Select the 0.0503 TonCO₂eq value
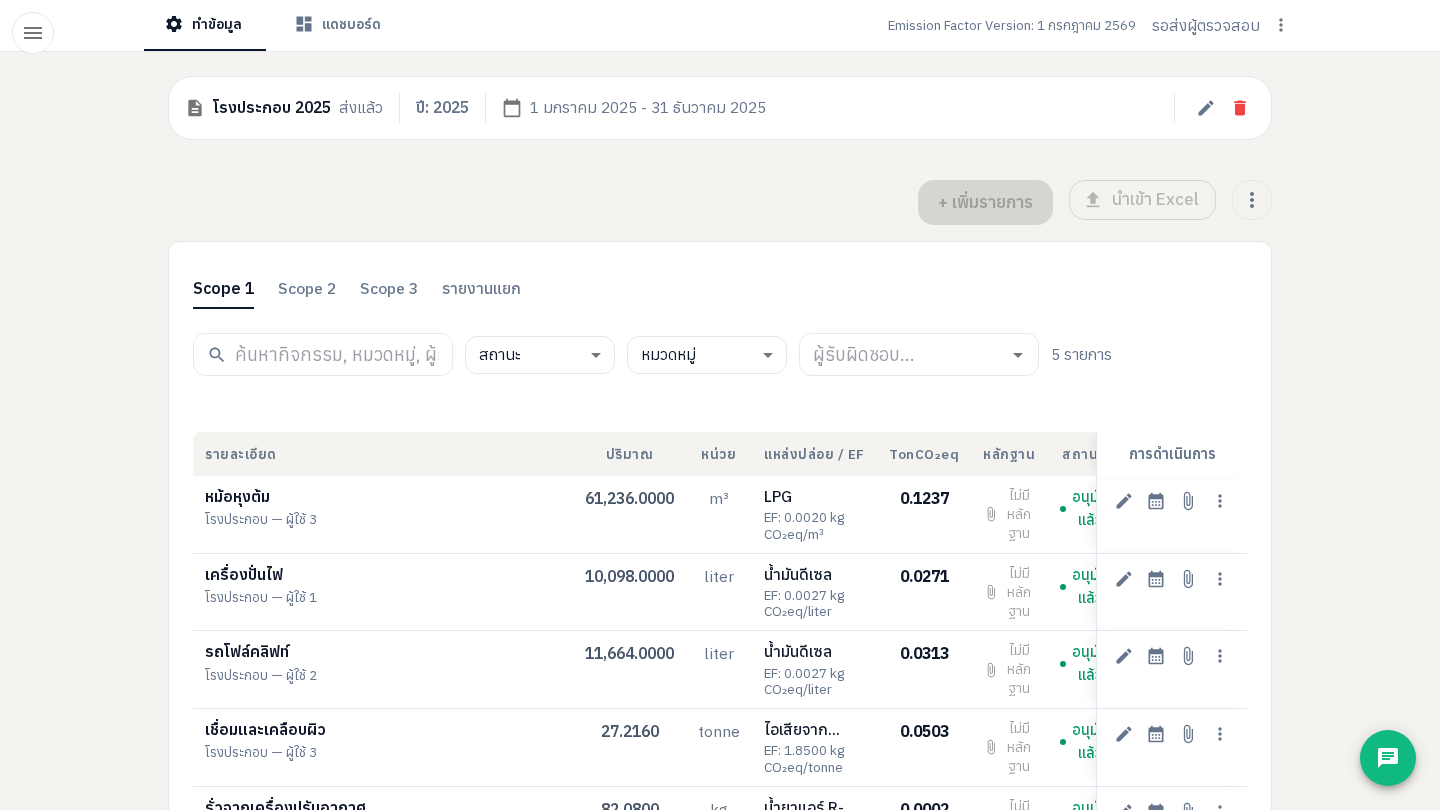Screen dimensions: 1440x810 pos(924,731)
